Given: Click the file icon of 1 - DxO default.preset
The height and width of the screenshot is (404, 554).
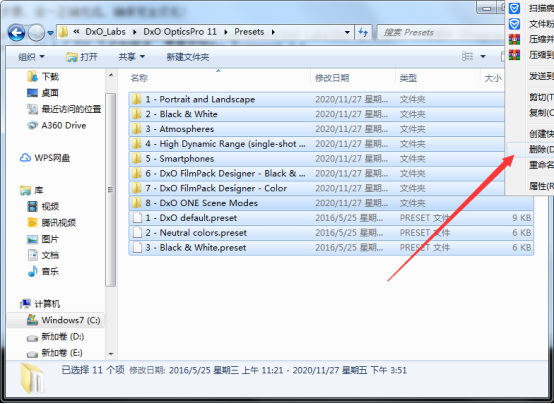Looking at the screenshot, I should pyautogui.click(x=137, y=218).
